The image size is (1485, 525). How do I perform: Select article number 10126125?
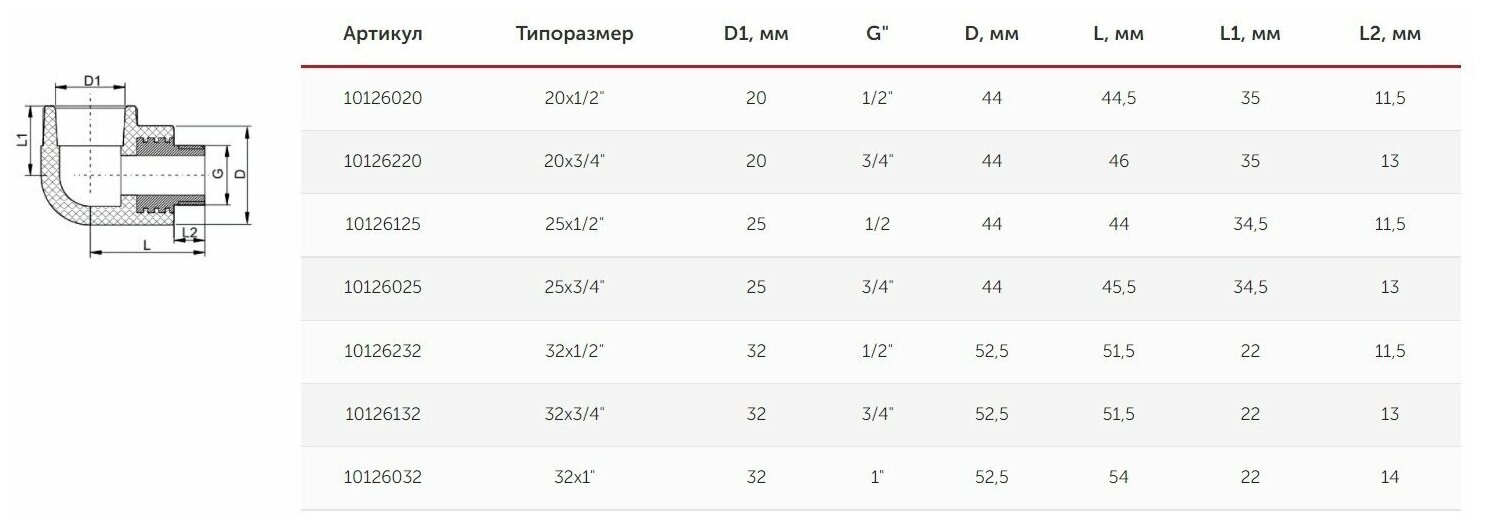pyautogui.click(x=382, y=224)
